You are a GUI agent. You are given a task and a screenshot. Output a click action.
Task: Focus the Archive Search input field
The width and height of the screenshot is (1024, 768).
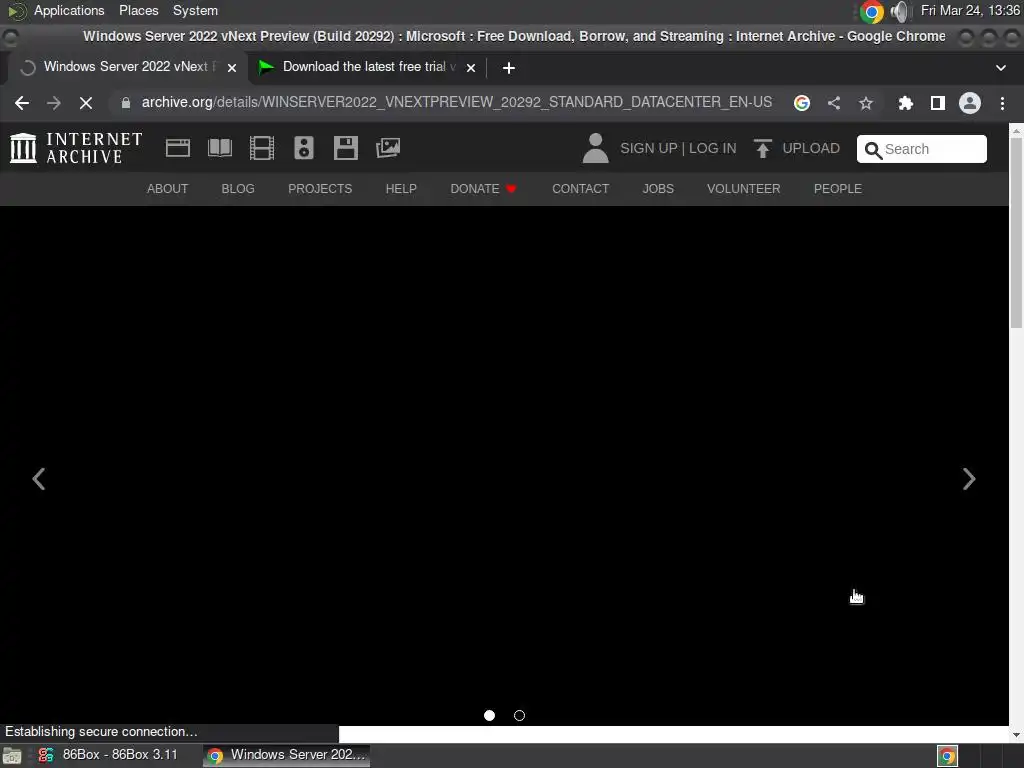coord(921,149)
